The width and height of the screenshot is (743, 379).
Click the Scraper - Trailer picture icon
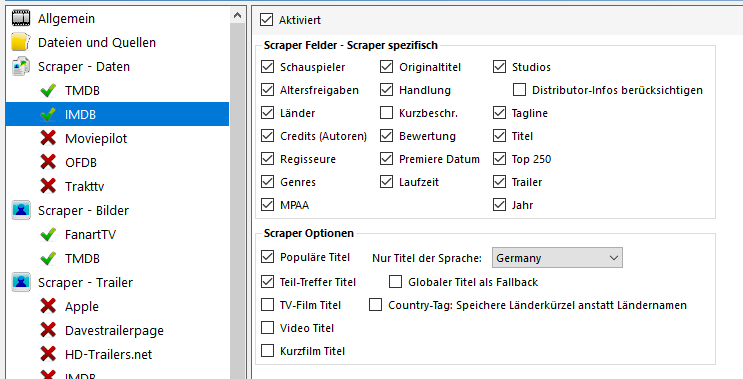pos(21,282)
